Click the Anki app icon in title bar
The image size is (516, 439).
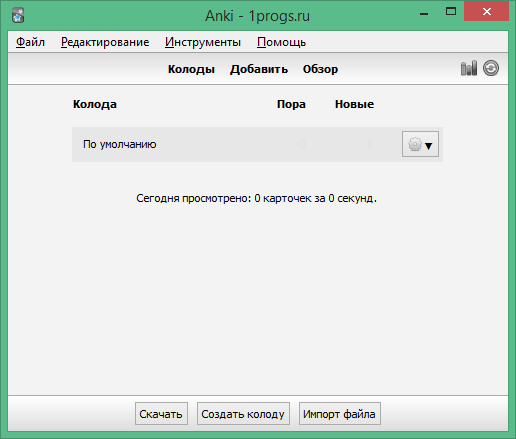(x=18, y=15)
